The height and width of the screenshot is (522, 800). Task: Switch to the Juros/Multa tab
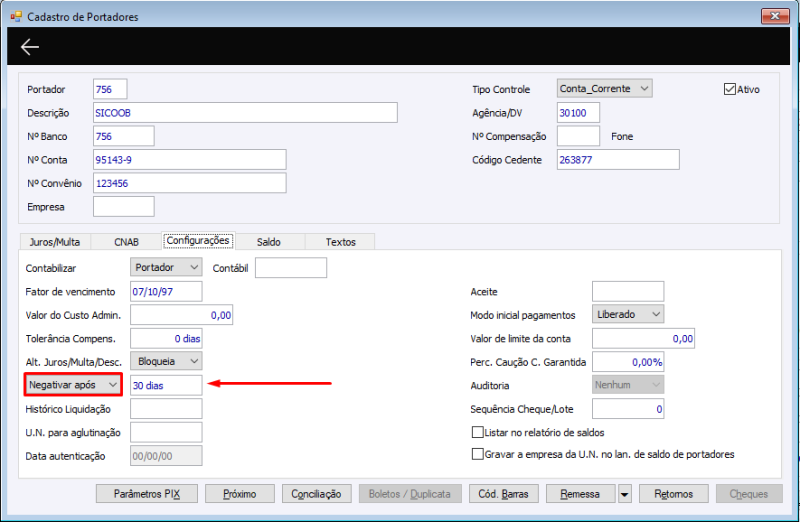coord(55,242)
